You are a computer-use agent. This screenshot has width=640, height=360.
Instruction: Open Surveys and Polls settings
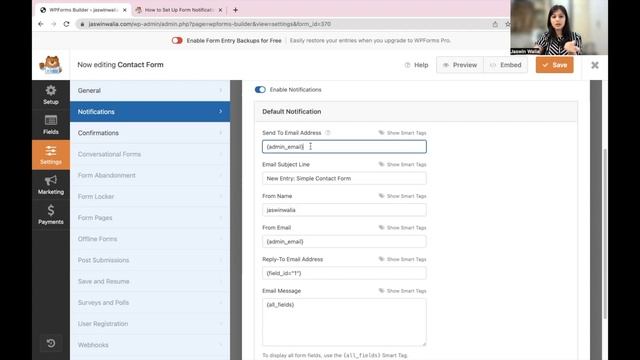click(150, 302)
